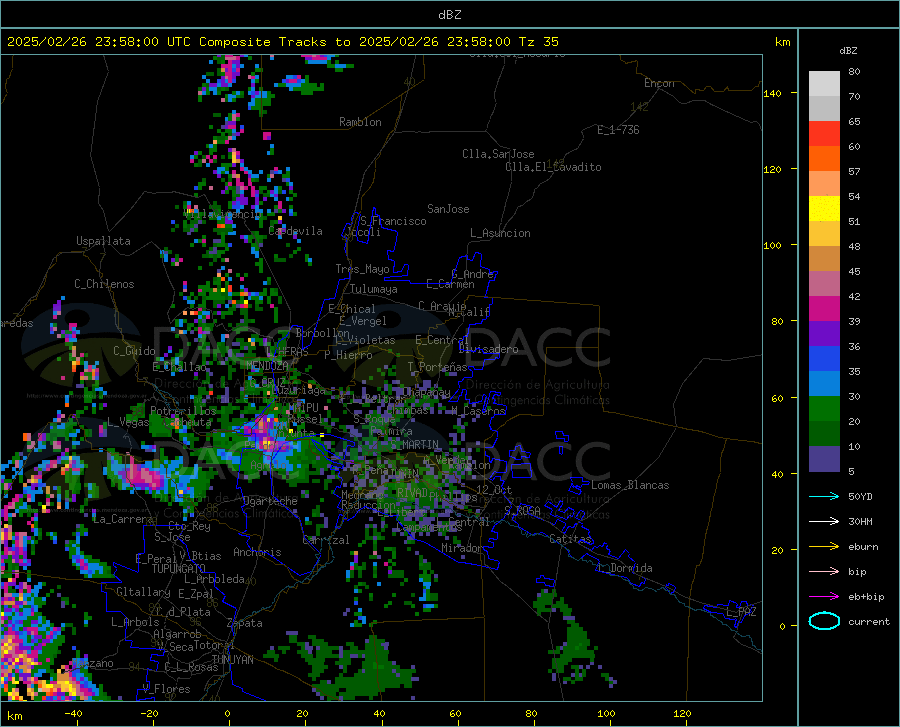Click the 'SanJose' map label
Screen dimensions: 900x727
pos(448,209)
